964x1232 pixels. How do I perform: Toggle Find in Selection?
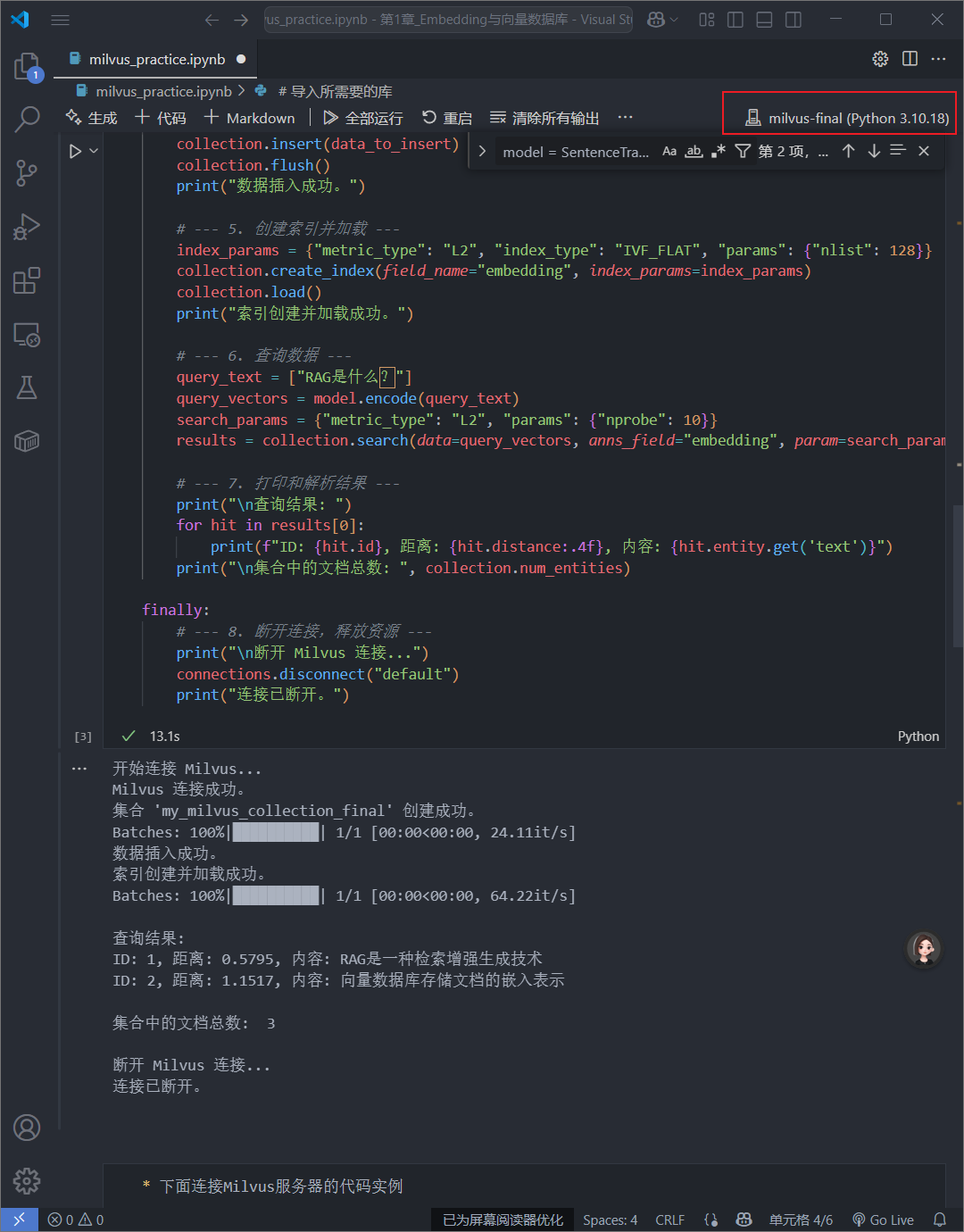pos(898,151)
